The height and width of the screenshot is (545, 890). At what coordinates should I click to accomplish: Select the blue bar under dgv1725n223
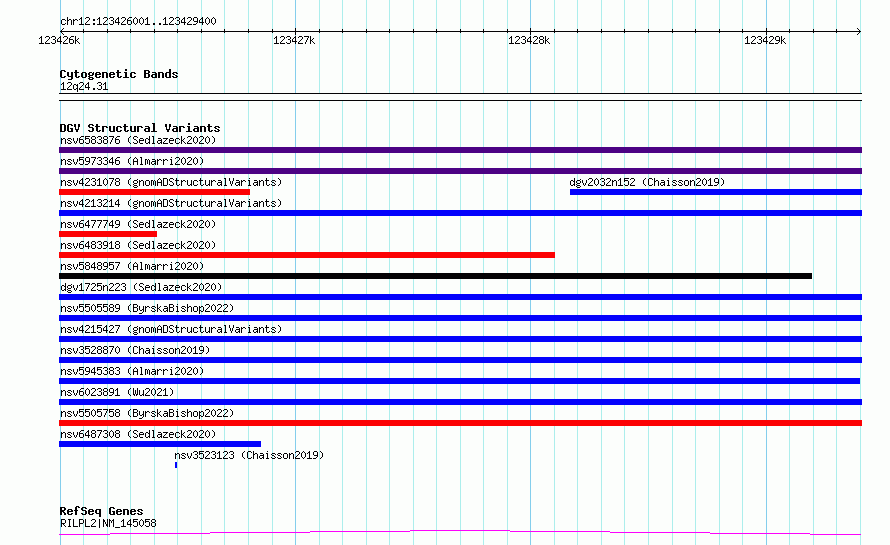(460, 297)
